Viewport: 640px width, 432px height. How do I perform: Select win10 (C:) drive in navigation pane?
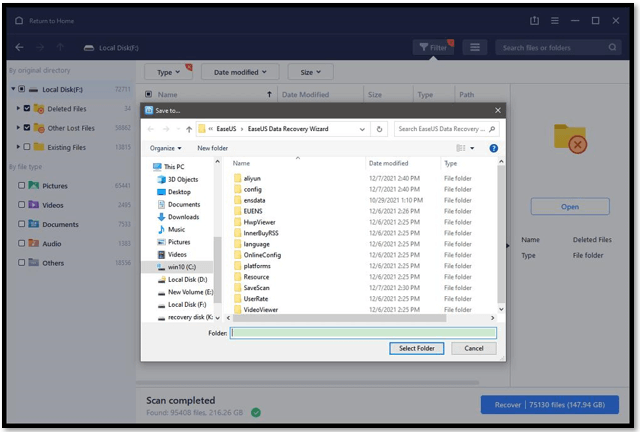pos(177,267)
